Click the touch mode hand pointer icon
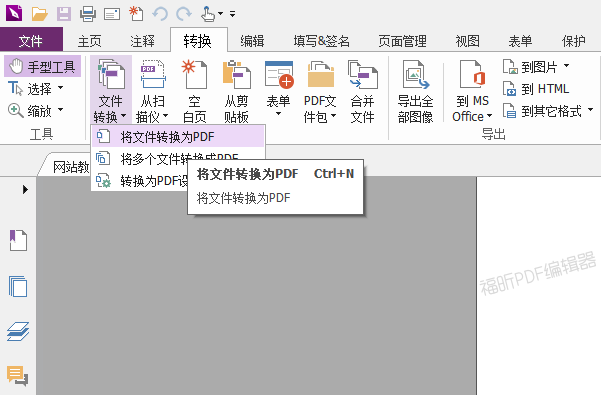601x395 pixels. pyautogui.click(x=208, y=14)
